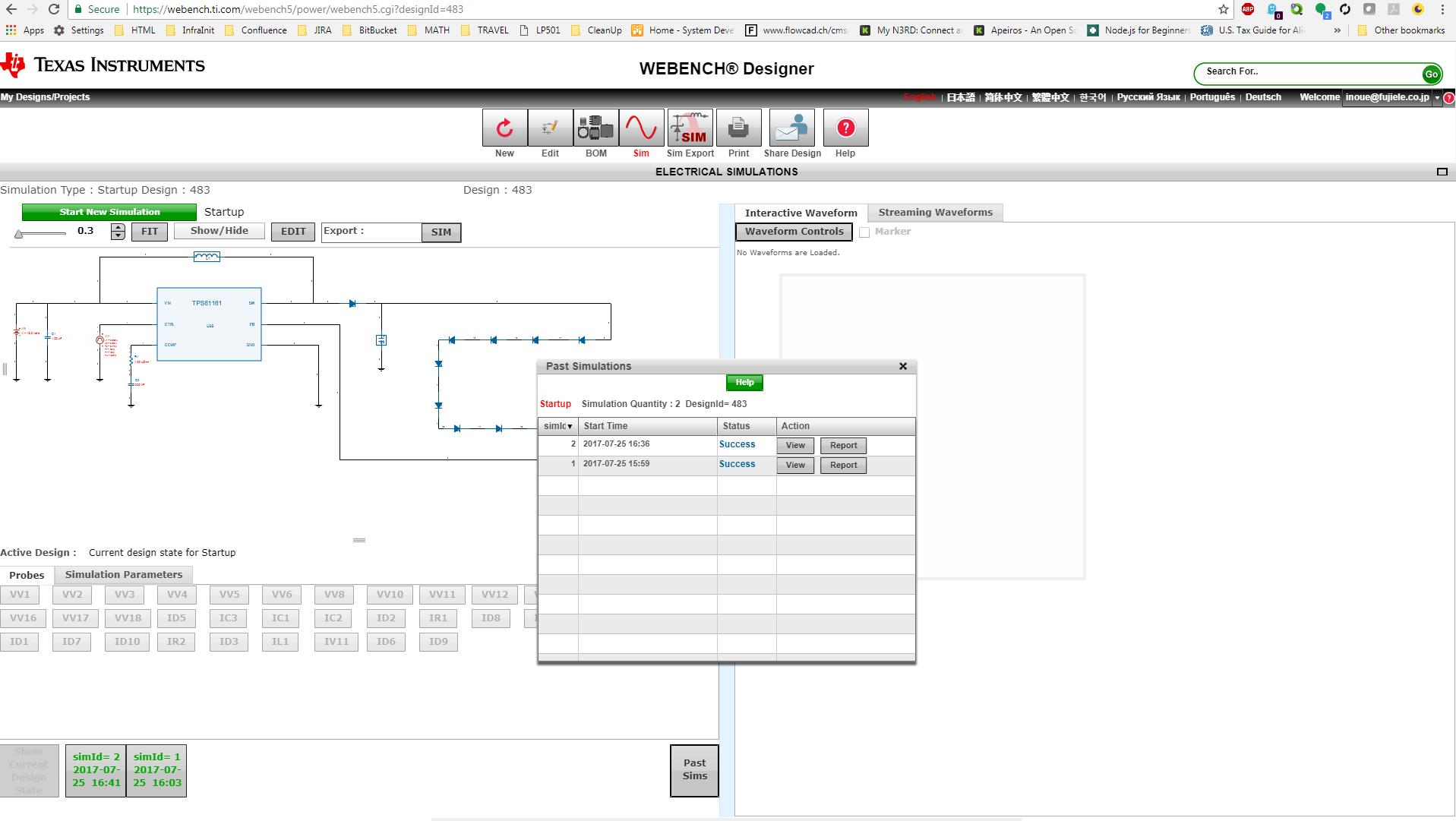Open the BOM view icon
The image size is (1456, 821).
tap(595, 128)
